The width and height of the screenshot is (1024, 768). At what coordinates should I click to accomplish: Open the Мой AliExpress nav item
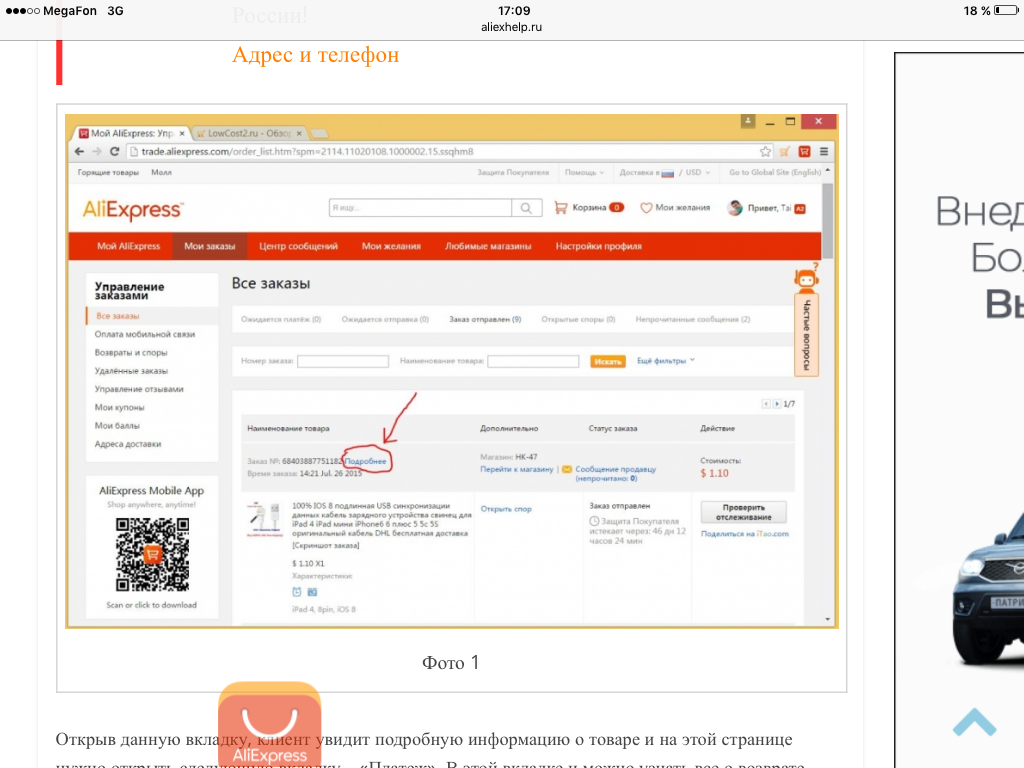(x=129, y=246)
